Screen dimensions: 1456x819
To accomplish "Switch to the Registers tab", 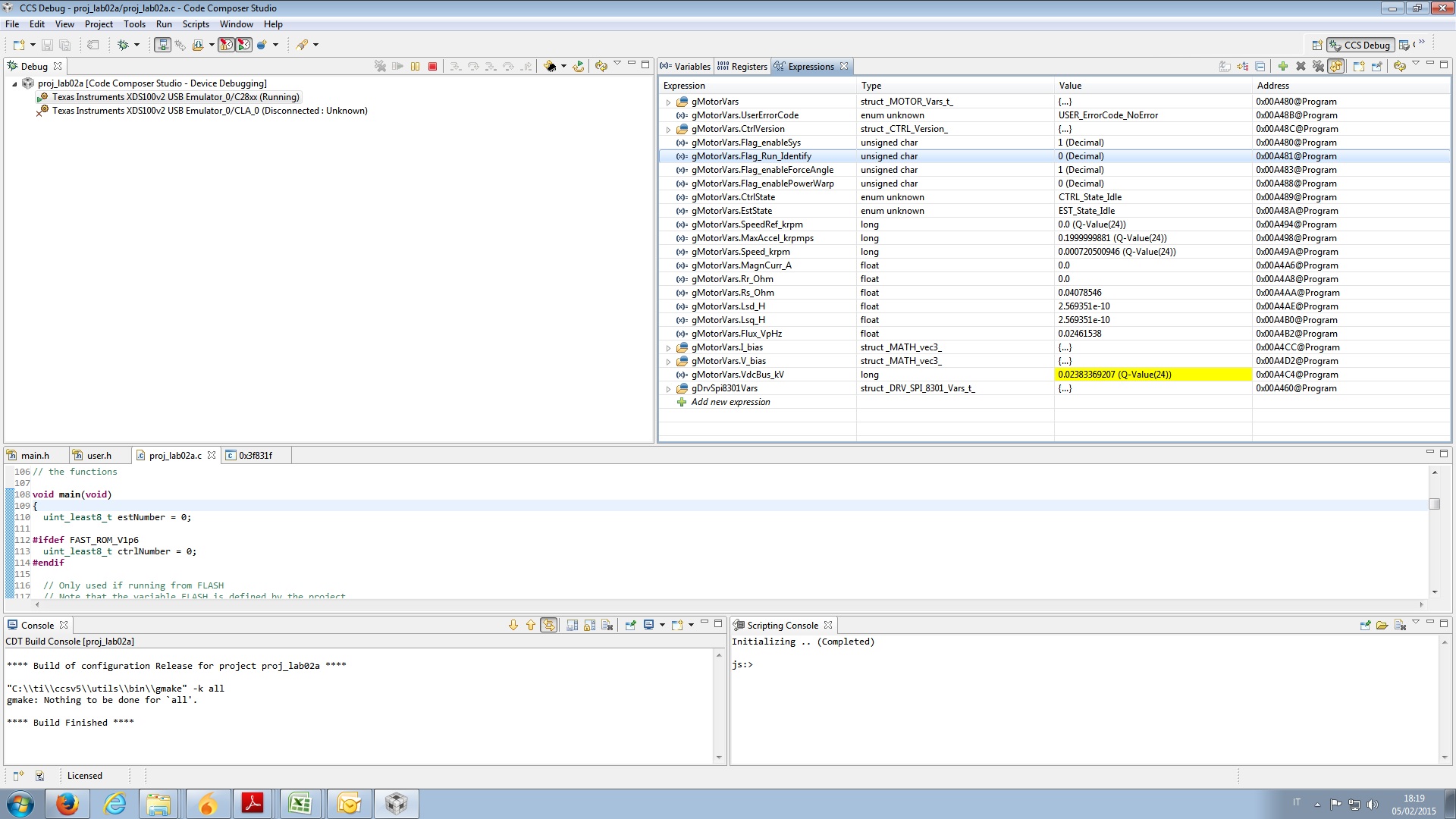I will point(742,67).
